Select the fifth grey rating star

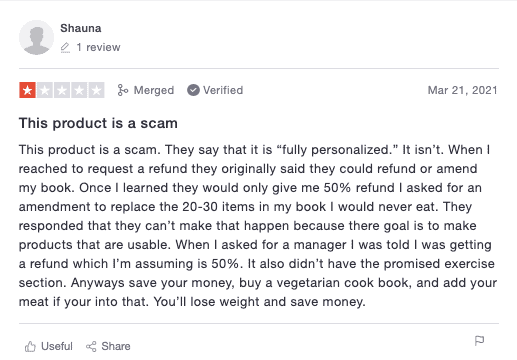coord(96,90)
